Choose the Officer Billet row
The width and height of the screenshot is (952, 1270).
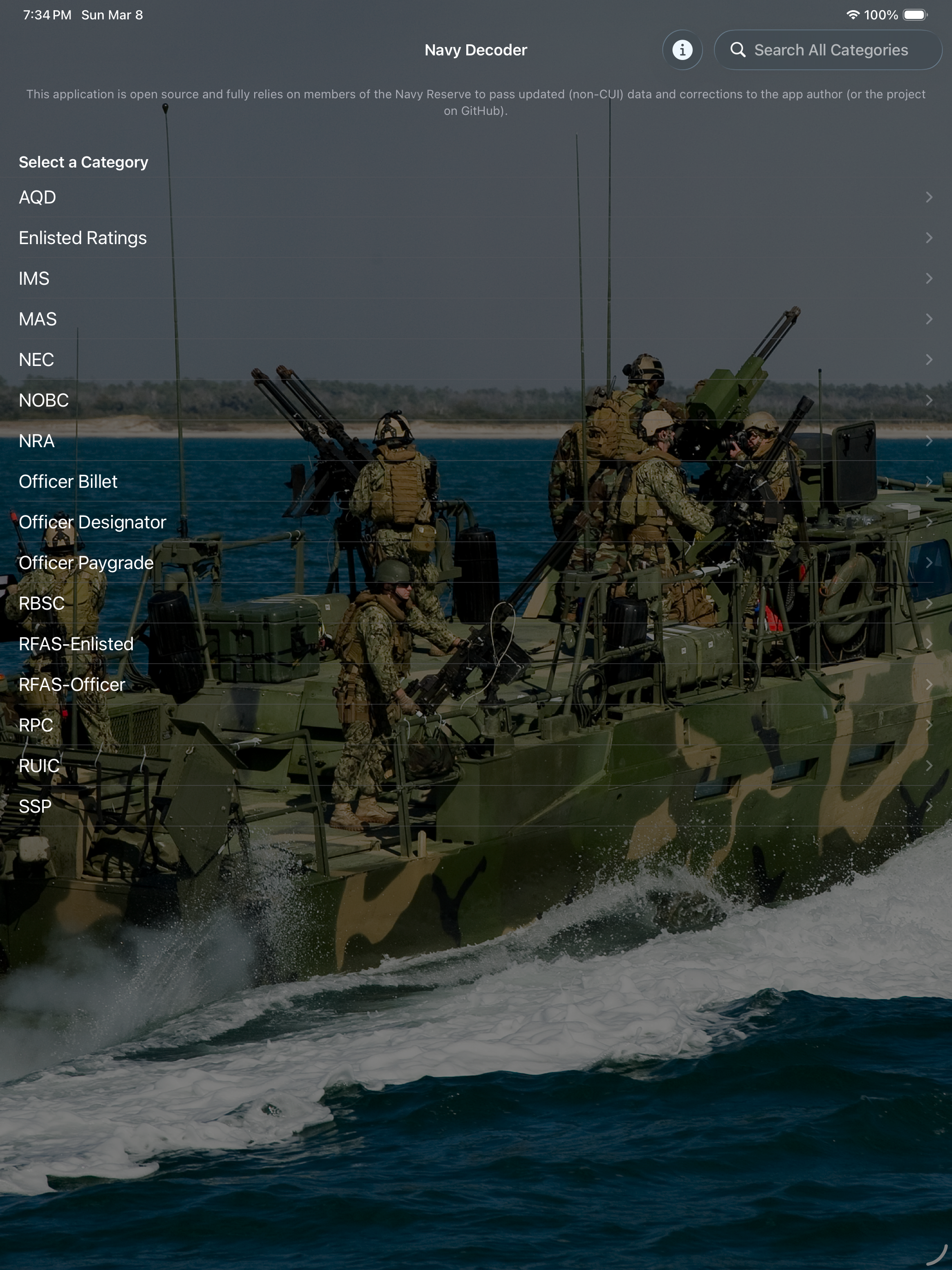point(476,481)
